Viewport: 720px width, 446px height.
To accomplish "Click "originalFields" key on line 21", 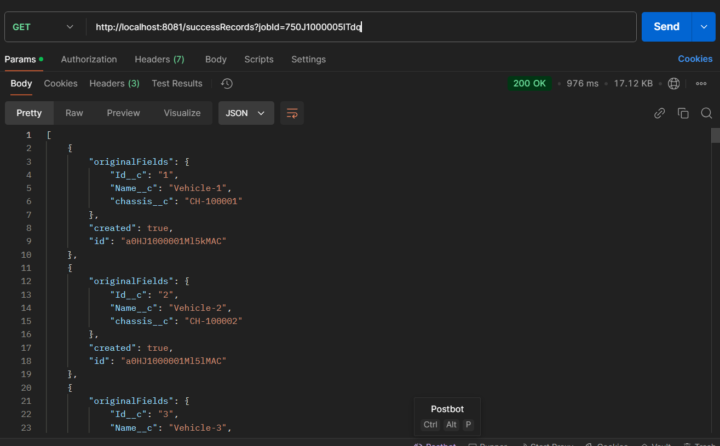I will (131, 401).
